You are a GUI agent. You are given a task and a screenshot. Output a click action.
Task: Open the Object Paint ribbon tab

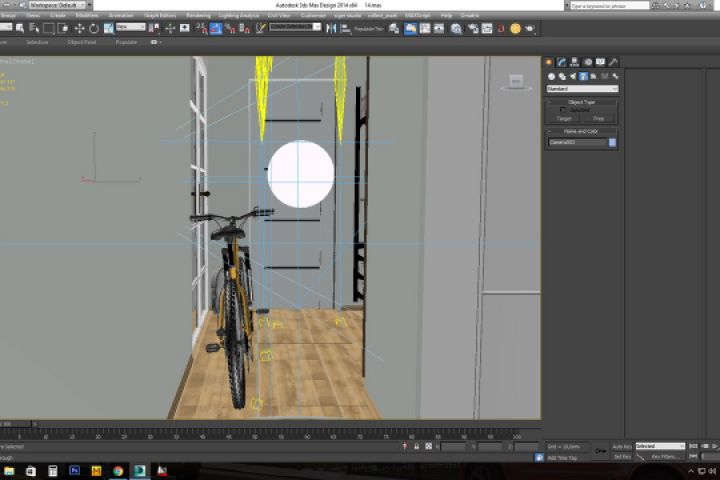click(82, 42)
